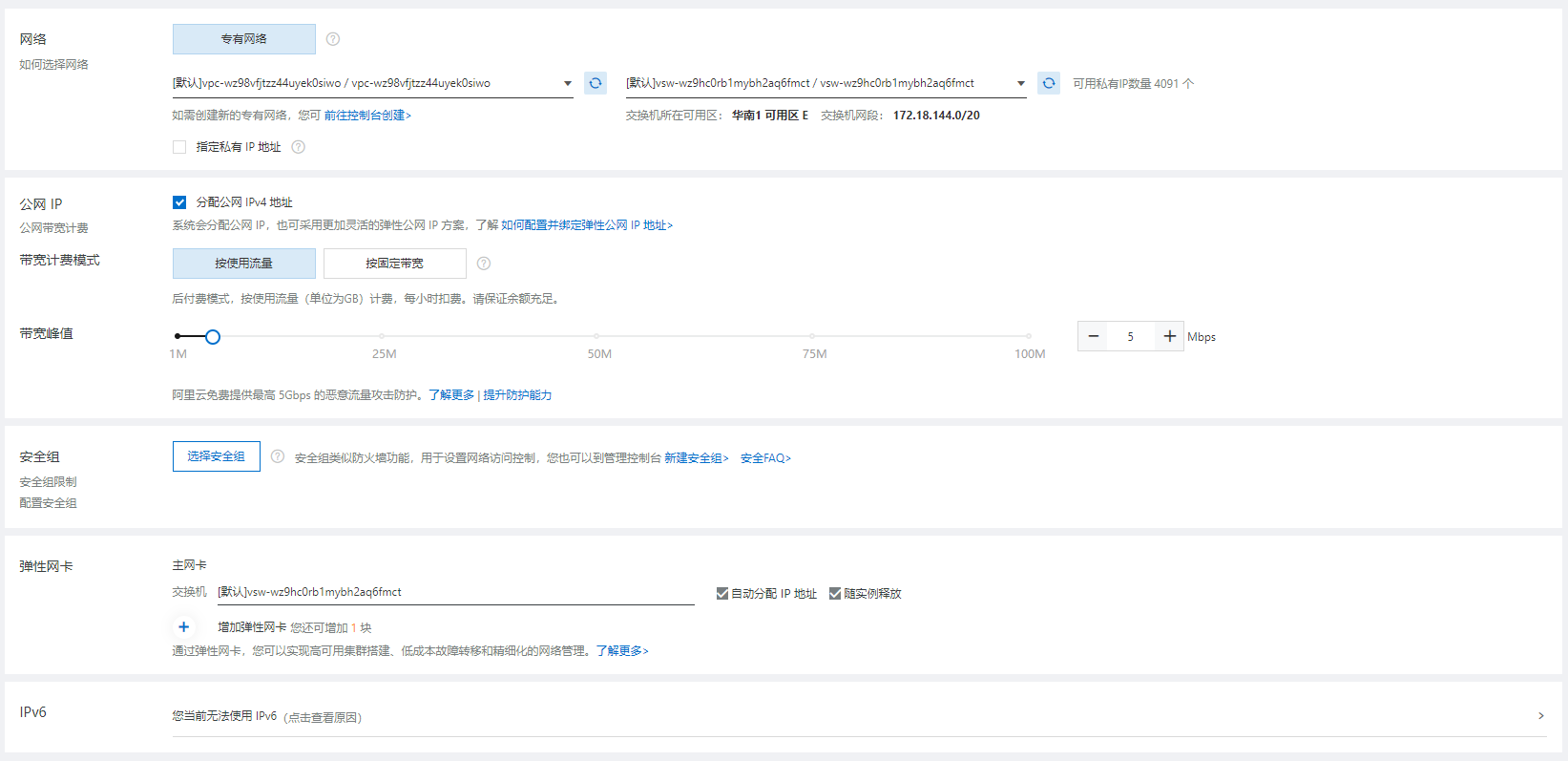Refresh the VPC list
Image resolution: width=1568 pixels, height=761 pixels.
(596, 83)
